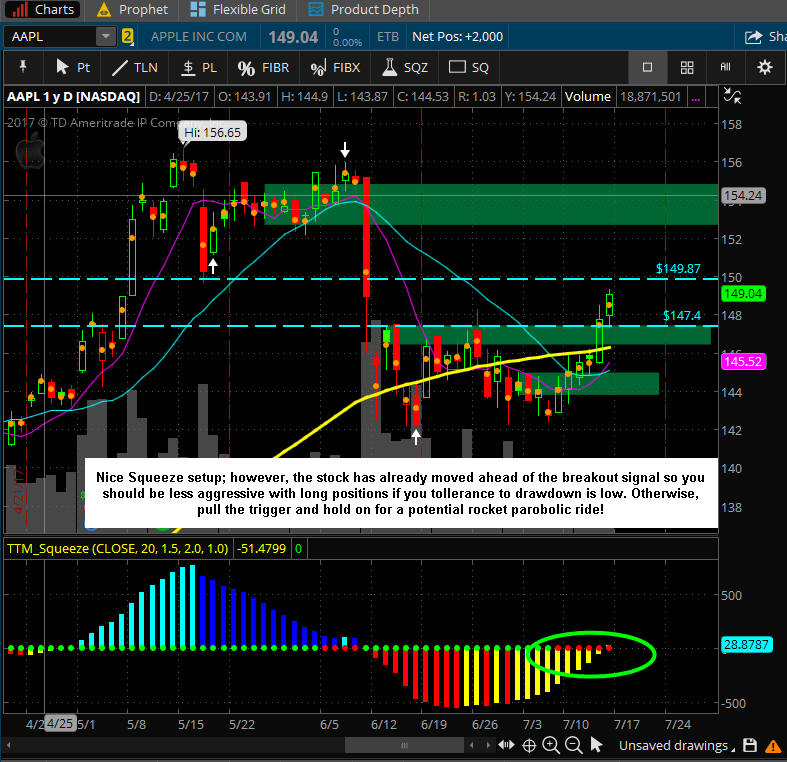Click the Share icon in the header
The width and height of the screenshot is (787, 762).
(x=753, y=37)
